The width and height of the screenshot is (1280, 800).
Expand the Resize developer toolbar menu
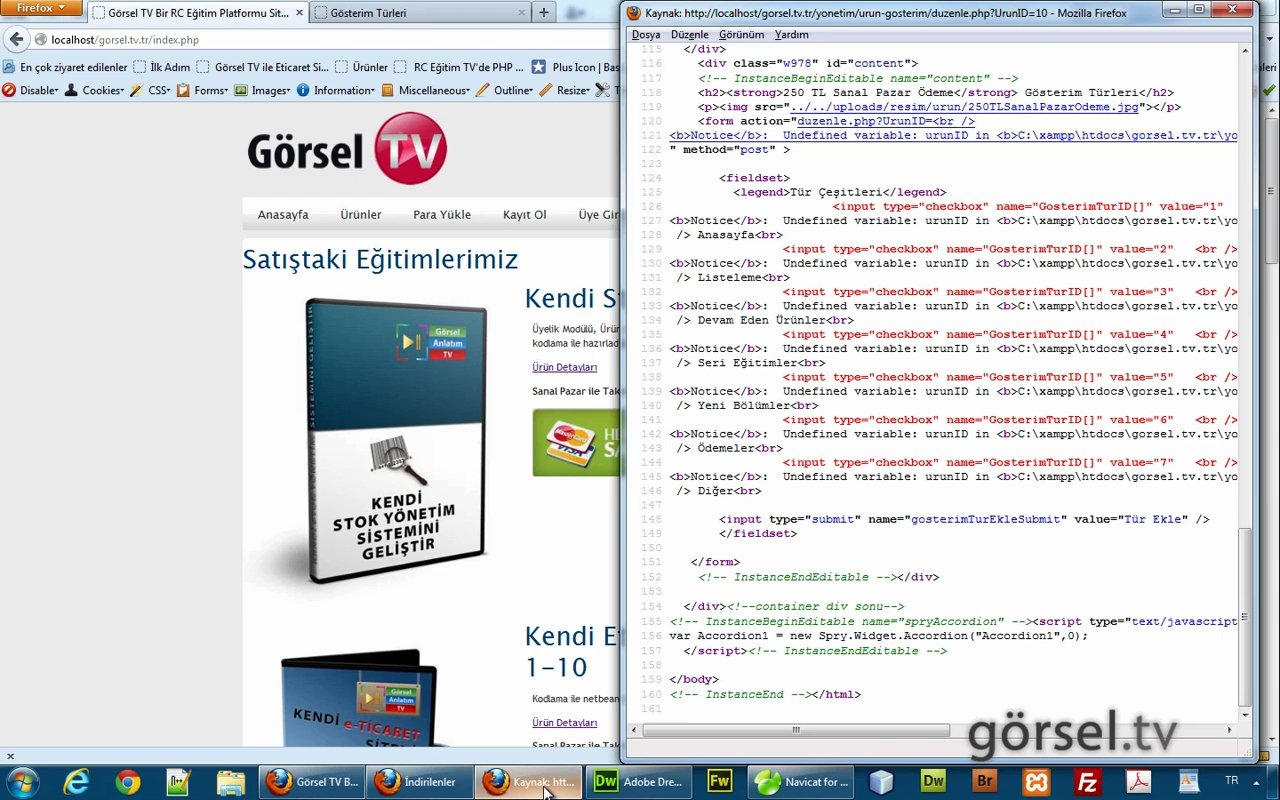pyautogui.click(x=565, y=90)
